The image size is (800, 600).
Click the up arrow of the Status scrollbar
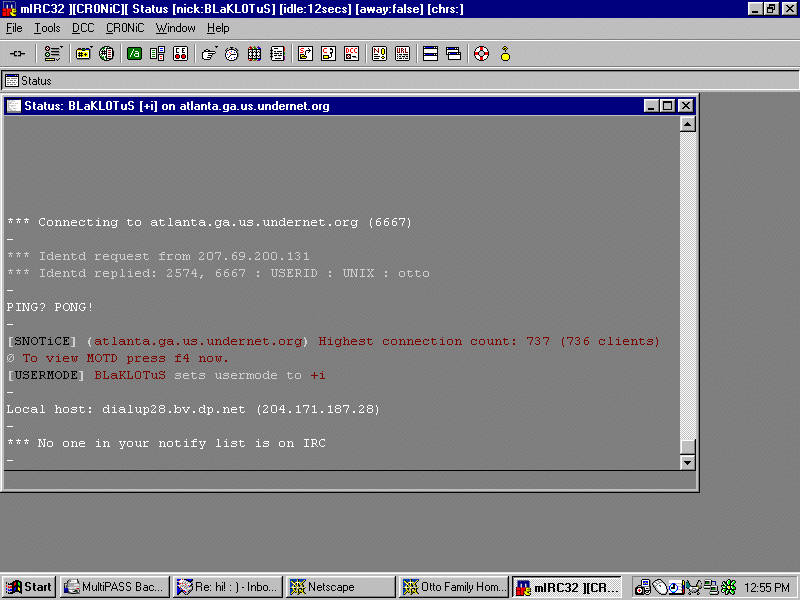pos(688,124)
